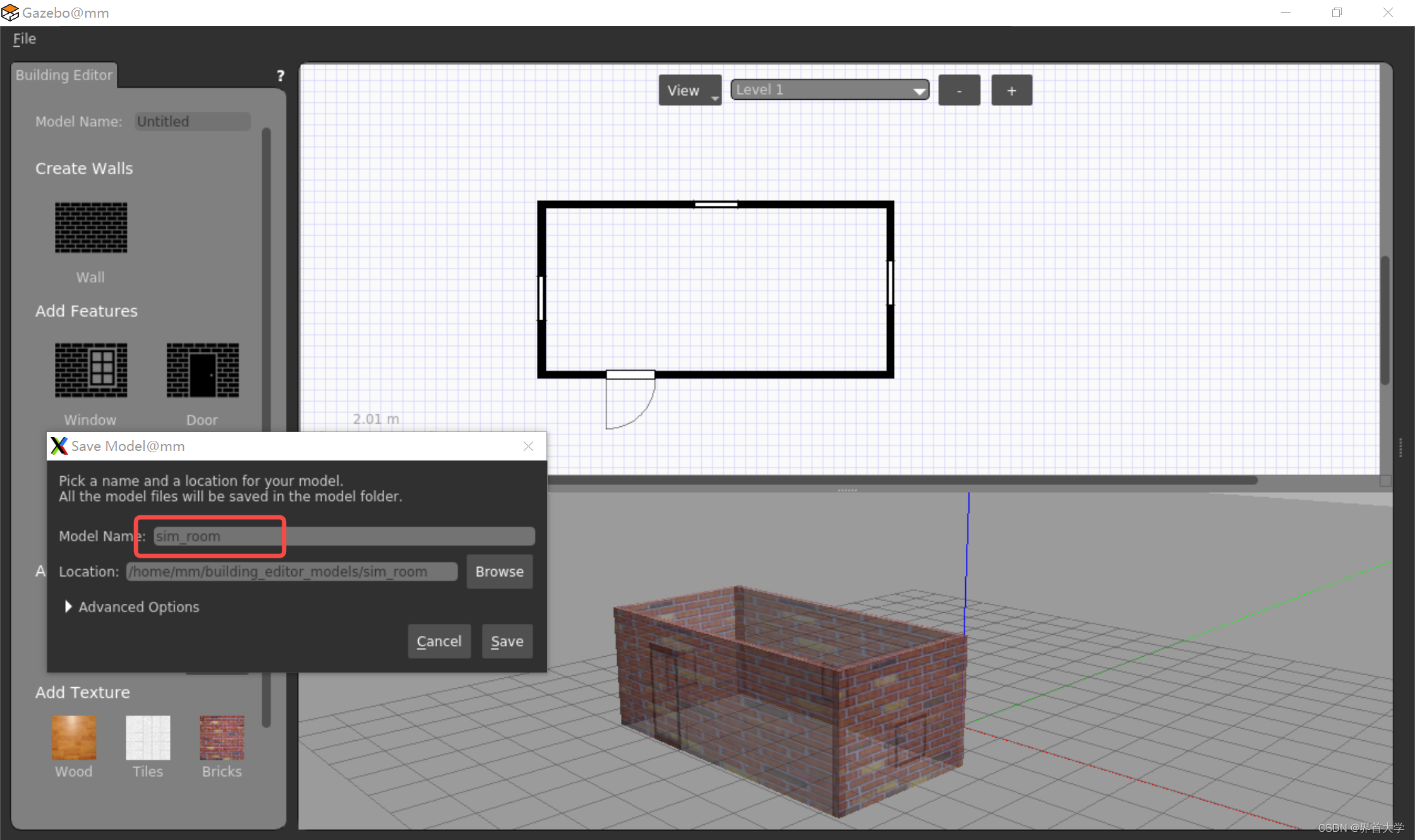
Task: Select the Door feature icon
Action: 202,370
